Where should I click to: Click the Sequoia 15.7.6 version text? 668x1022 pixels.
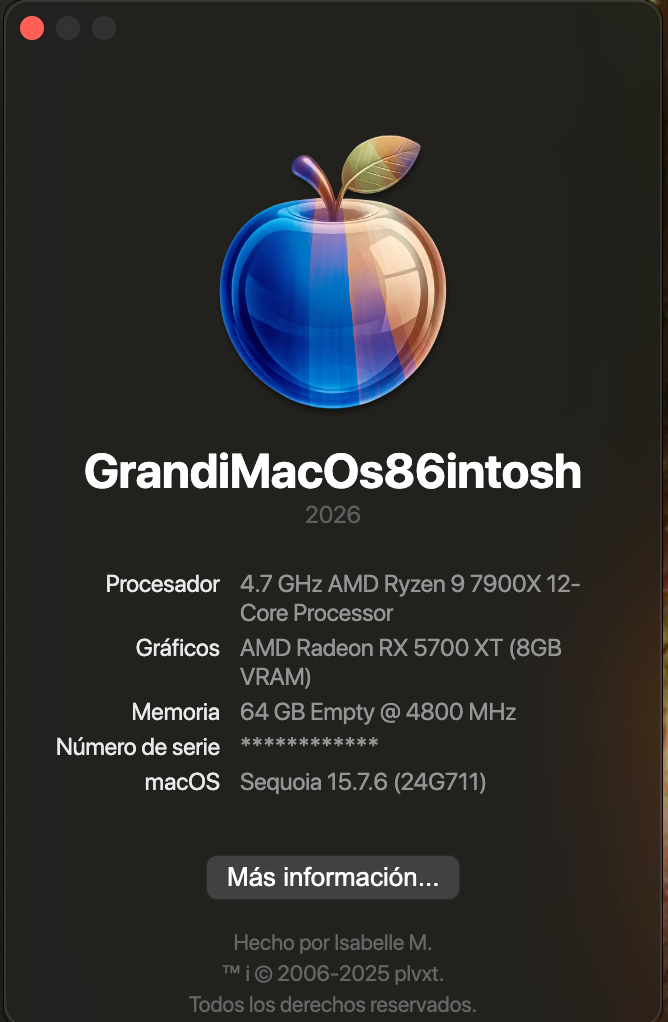[363, 781]
